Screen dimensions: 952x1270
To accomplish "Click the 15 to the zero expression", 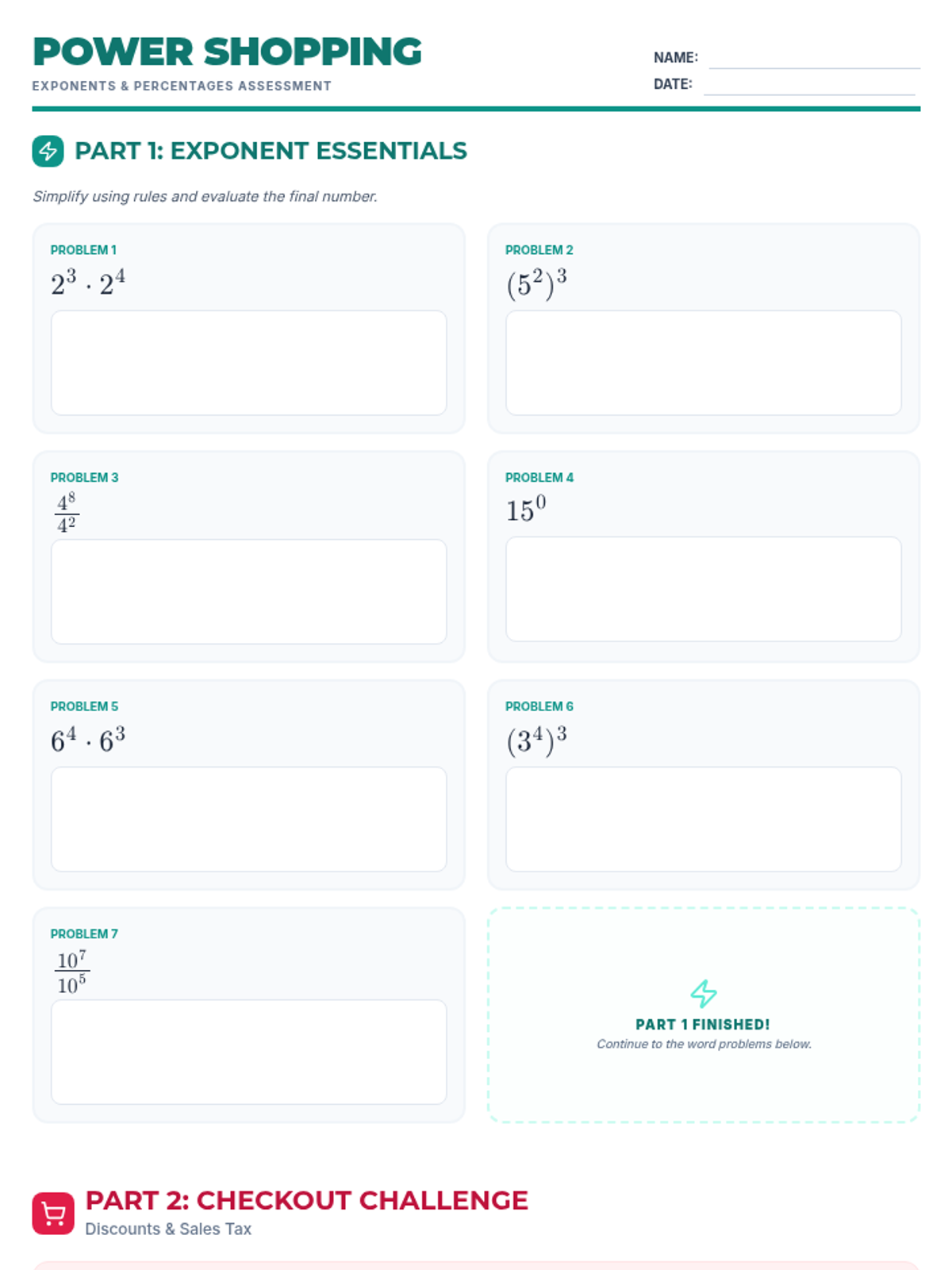I will pyautogui.click(x=526, y=508).
